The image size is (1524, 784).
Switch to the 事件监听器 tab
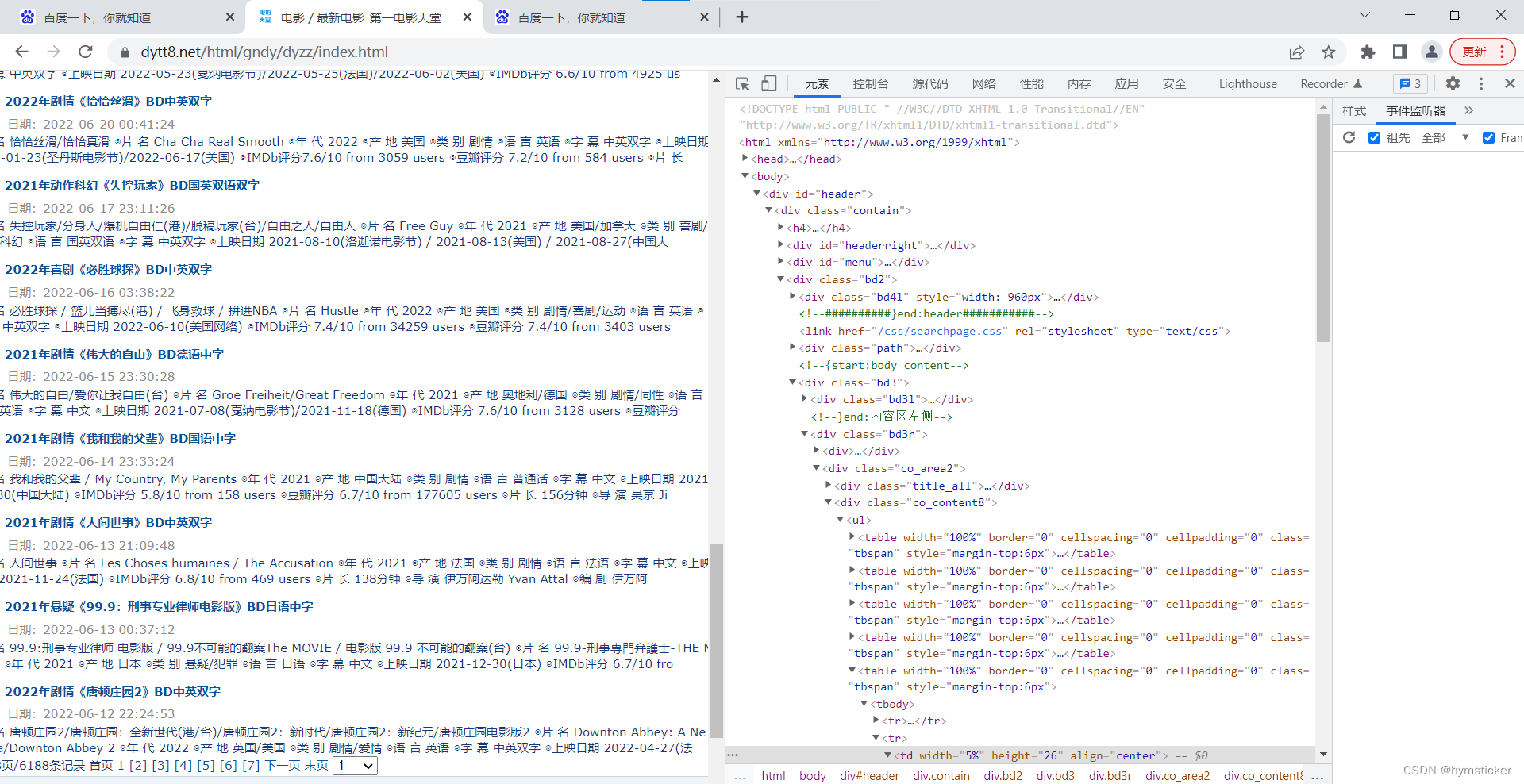tap(1415, 110)
